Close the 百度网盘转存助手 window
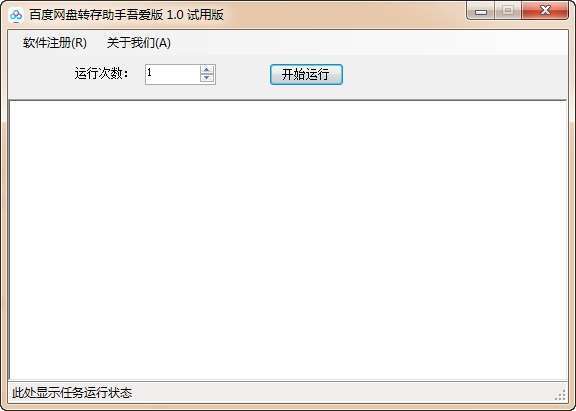This screenshot has height=411, width=576. point(545,11)
